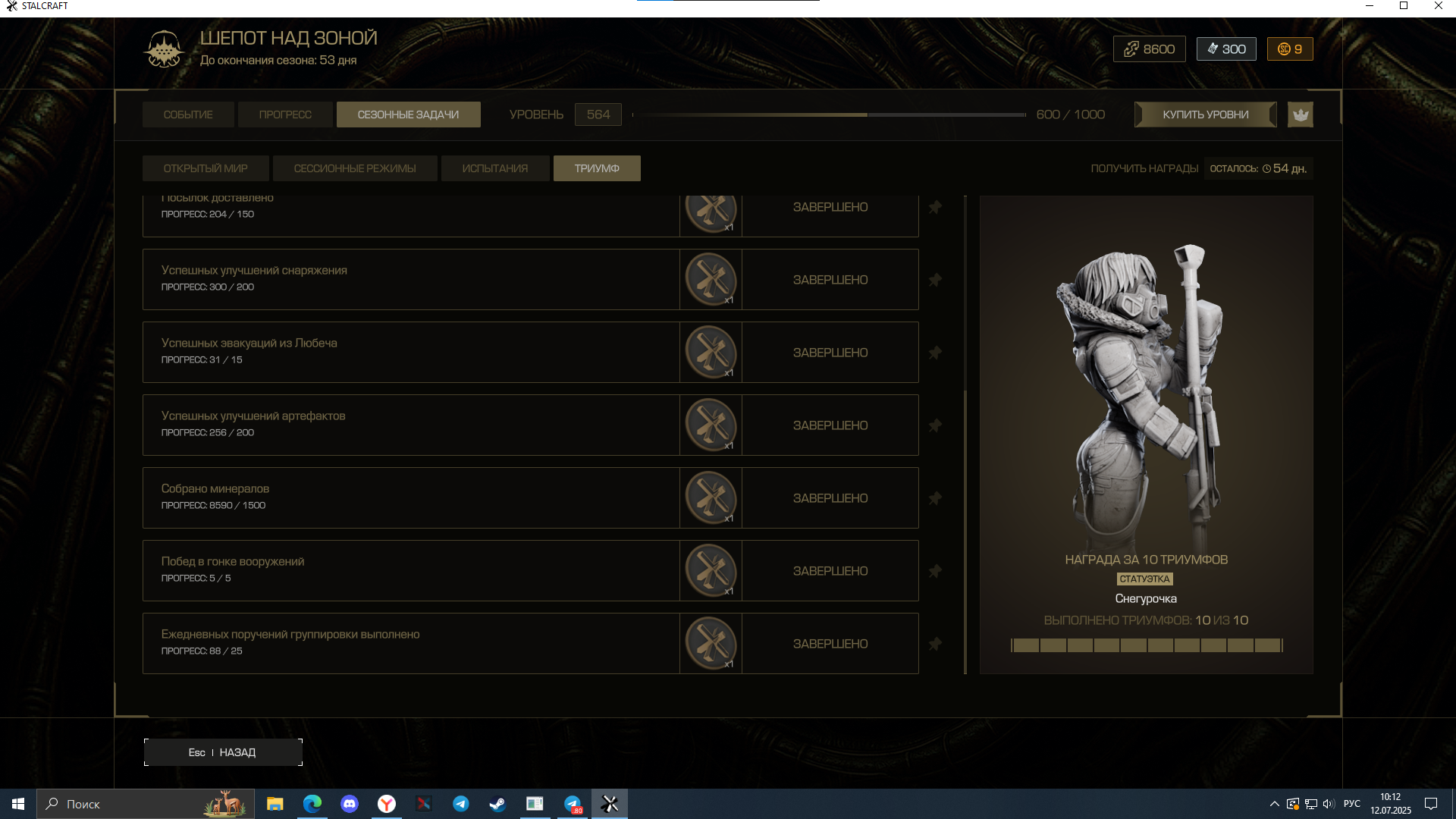
Task: Click reward token for 'Побед в гонке вооружений'
Action: coord(711,570)
